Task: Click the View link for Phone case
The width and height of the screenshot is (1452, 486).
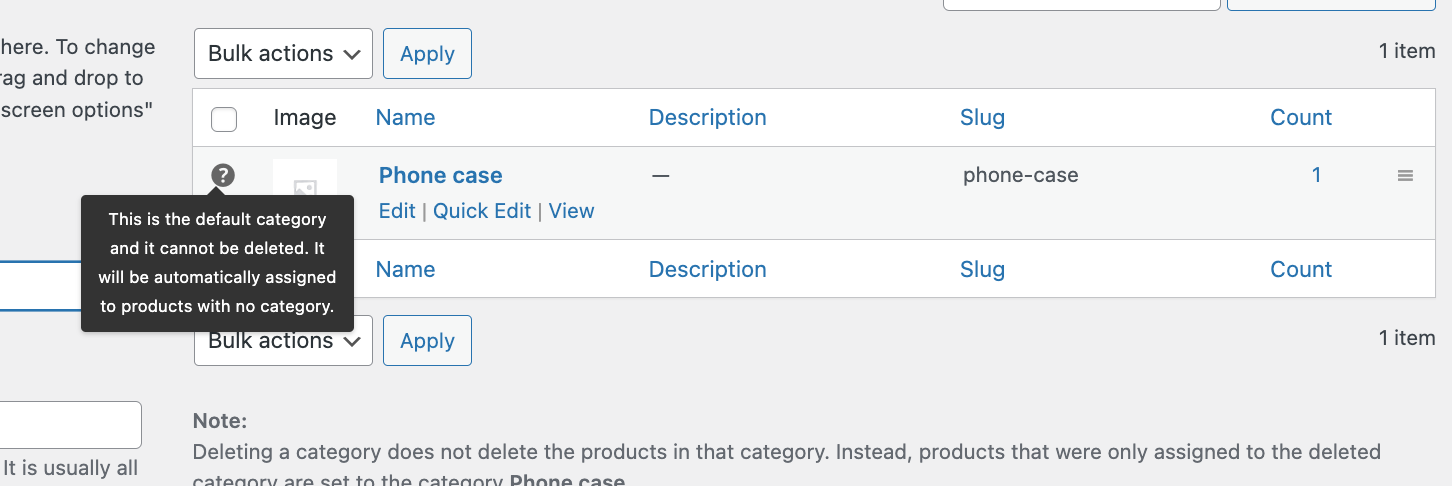Action: 572,211
